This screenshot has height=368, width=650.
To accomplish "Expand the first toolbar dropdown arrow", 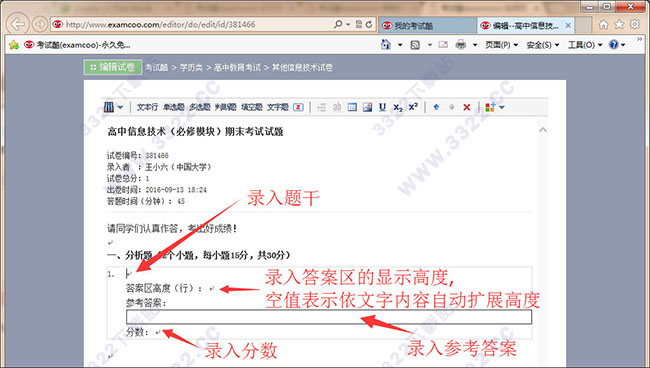I will [x=120, y=107].
